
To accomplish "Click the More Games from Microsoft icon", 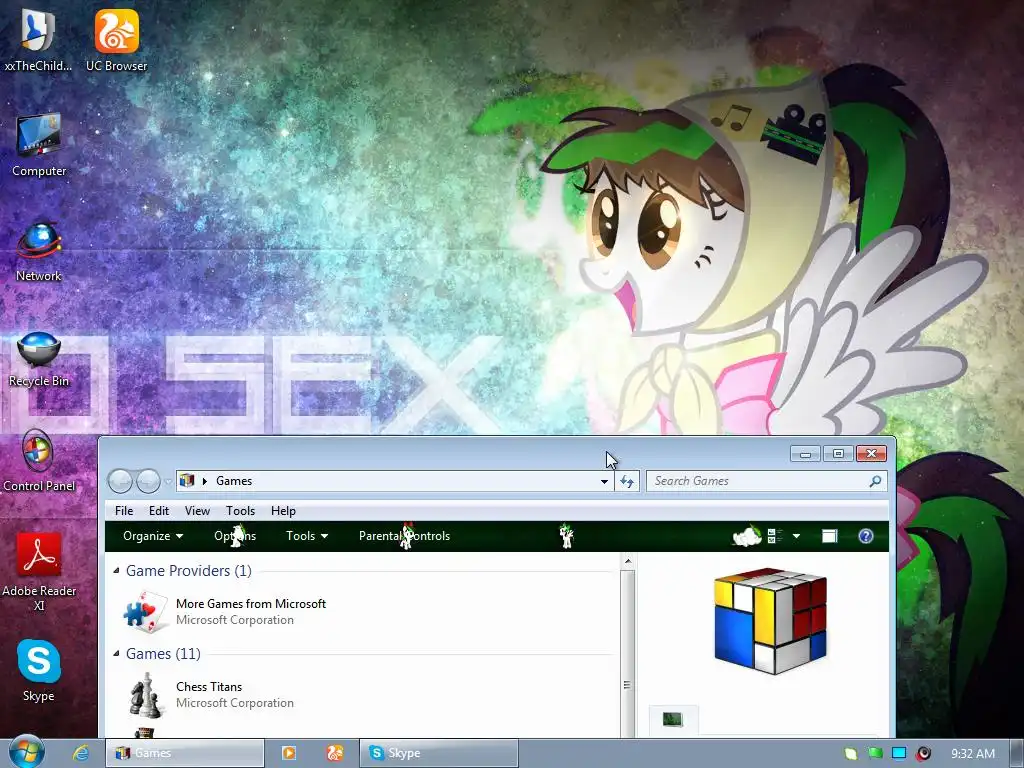I will coord(144,611).
